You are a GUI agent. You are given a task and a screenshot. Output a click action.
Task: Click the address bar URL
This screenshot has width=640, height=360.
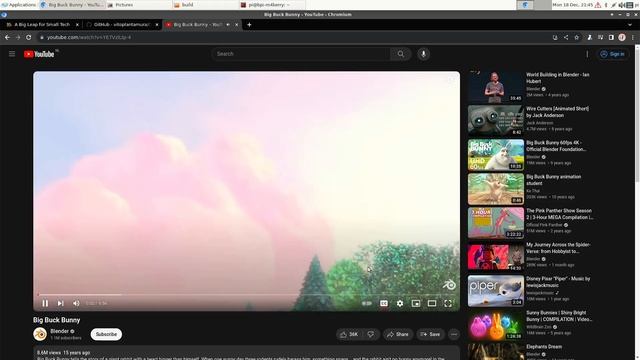pos(89,37)
